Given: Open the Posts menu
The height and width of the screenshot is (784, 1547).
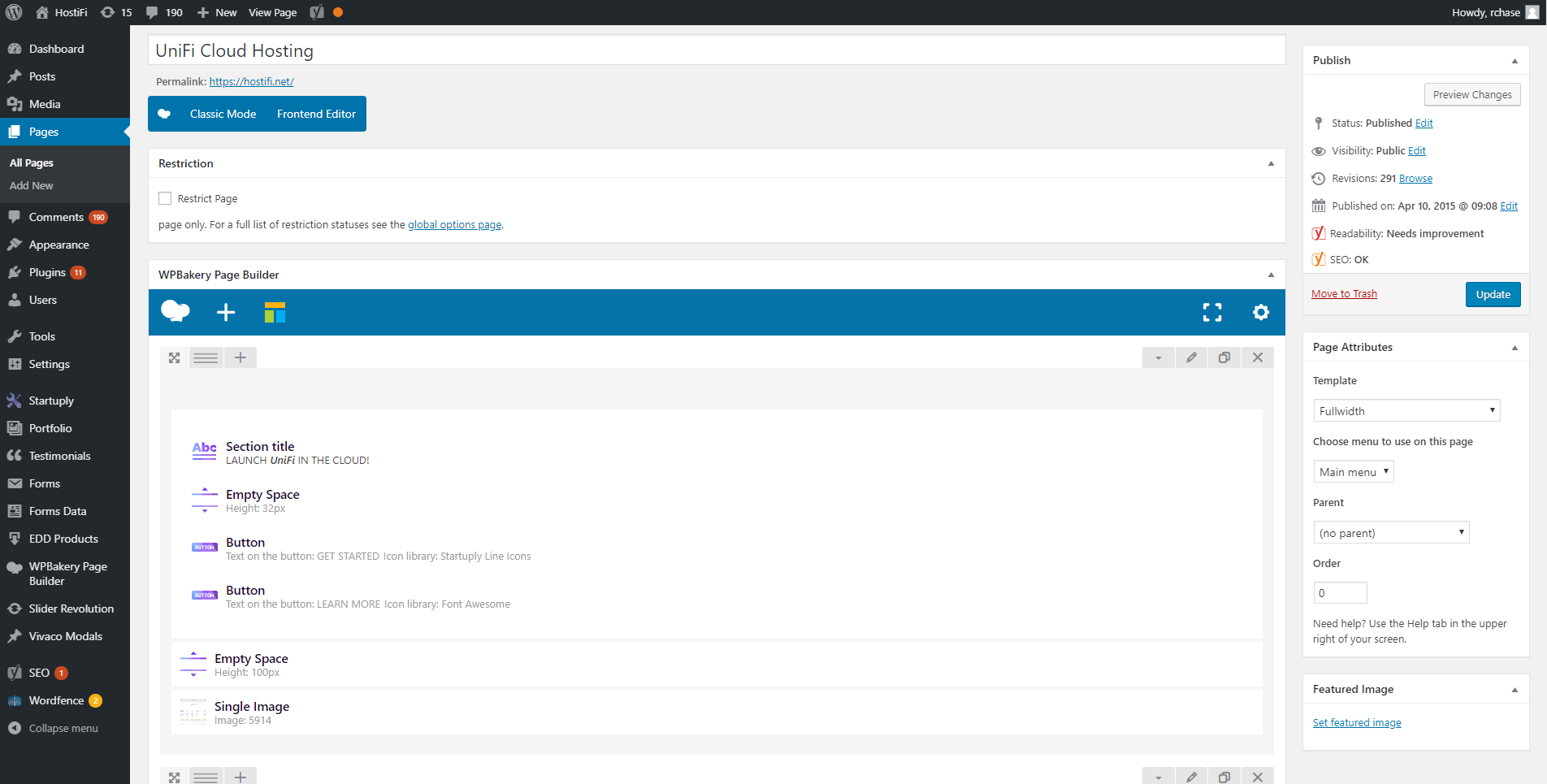Looking at the screenshot, I should pos(65,76).
